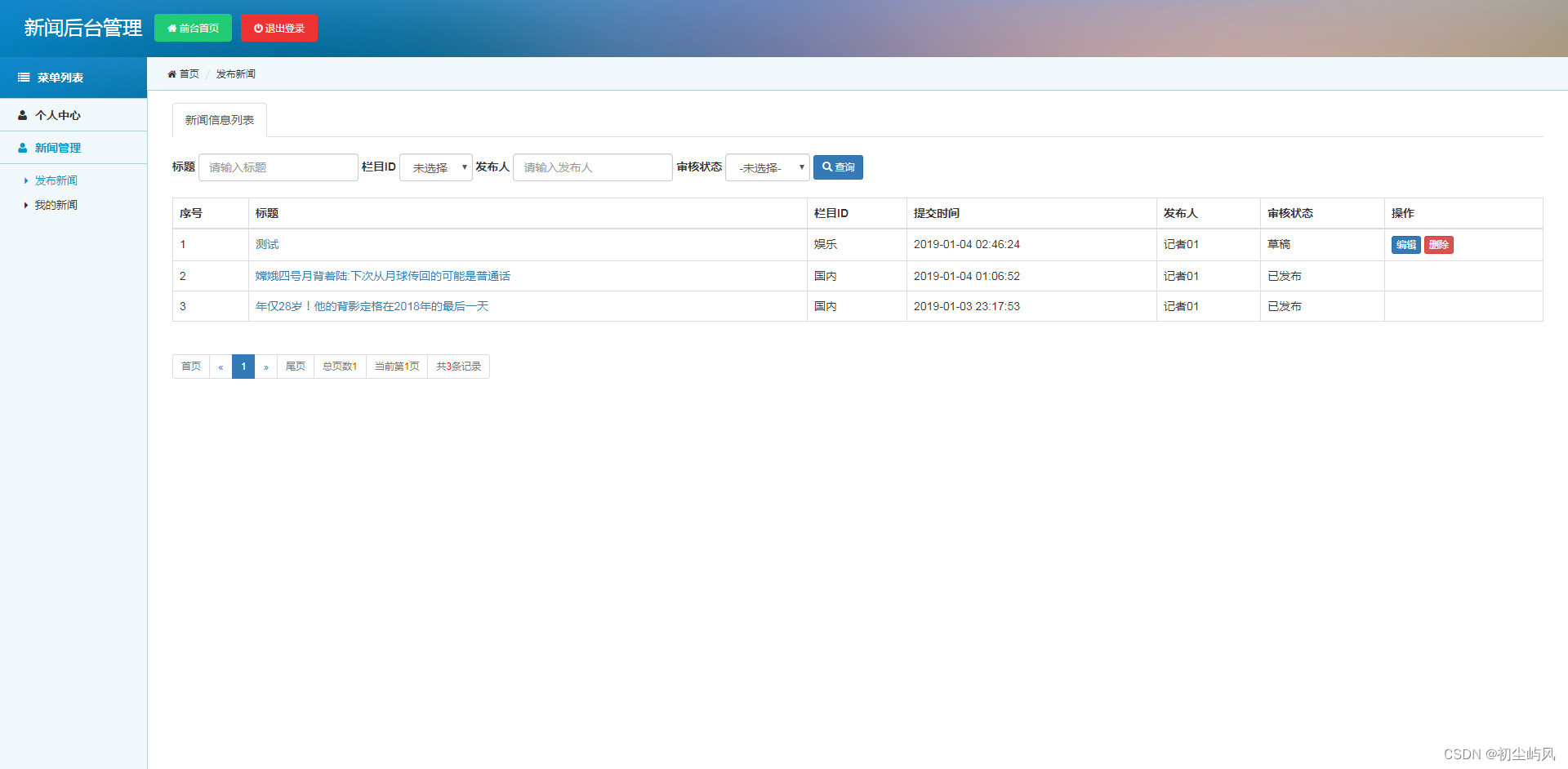Open the 嫦娥四号月背着陆 news link
The height and width of the screenshot is (769, 1568).
[x=383, y=276]
